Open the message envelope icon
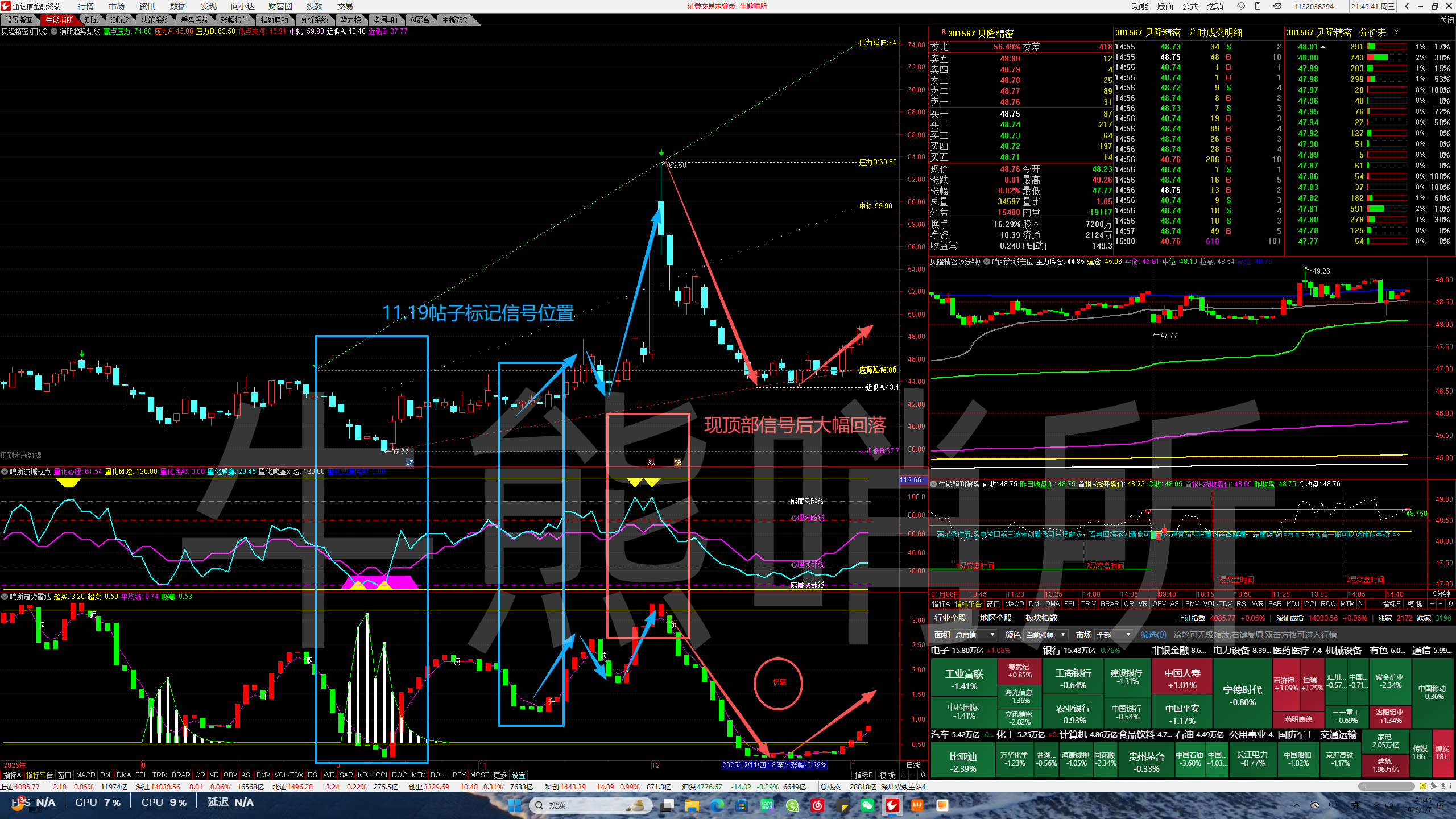 pyautogui.click(x=1277, y=6)
